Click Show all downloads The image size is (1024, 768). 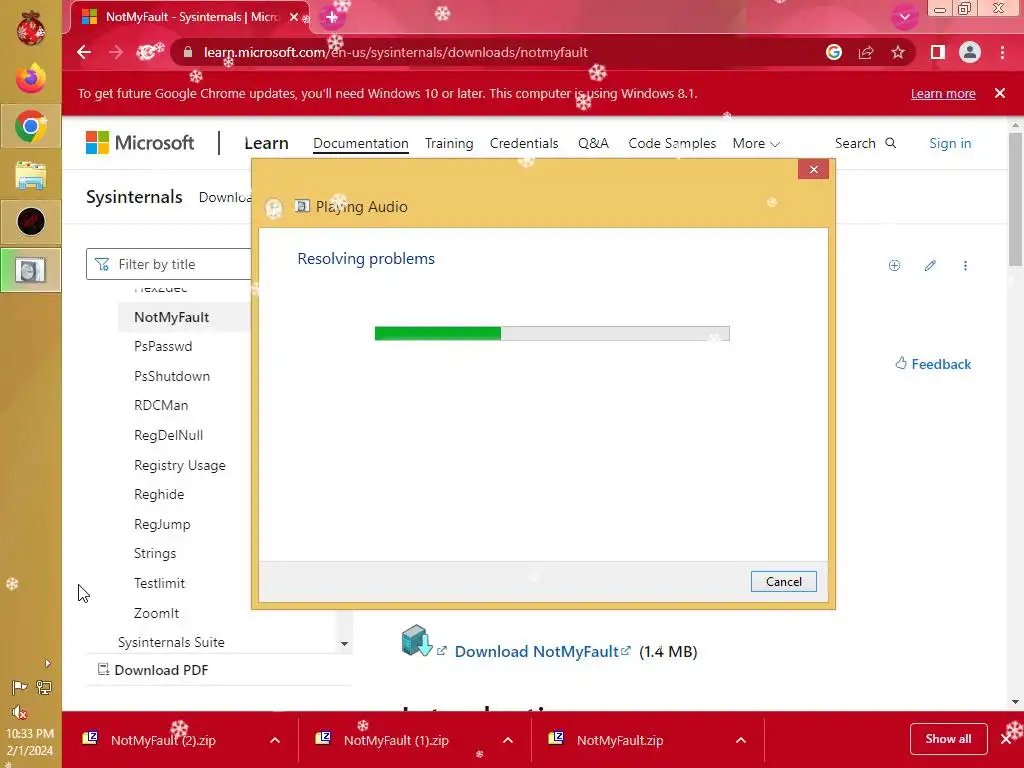(x=948, y=739)
